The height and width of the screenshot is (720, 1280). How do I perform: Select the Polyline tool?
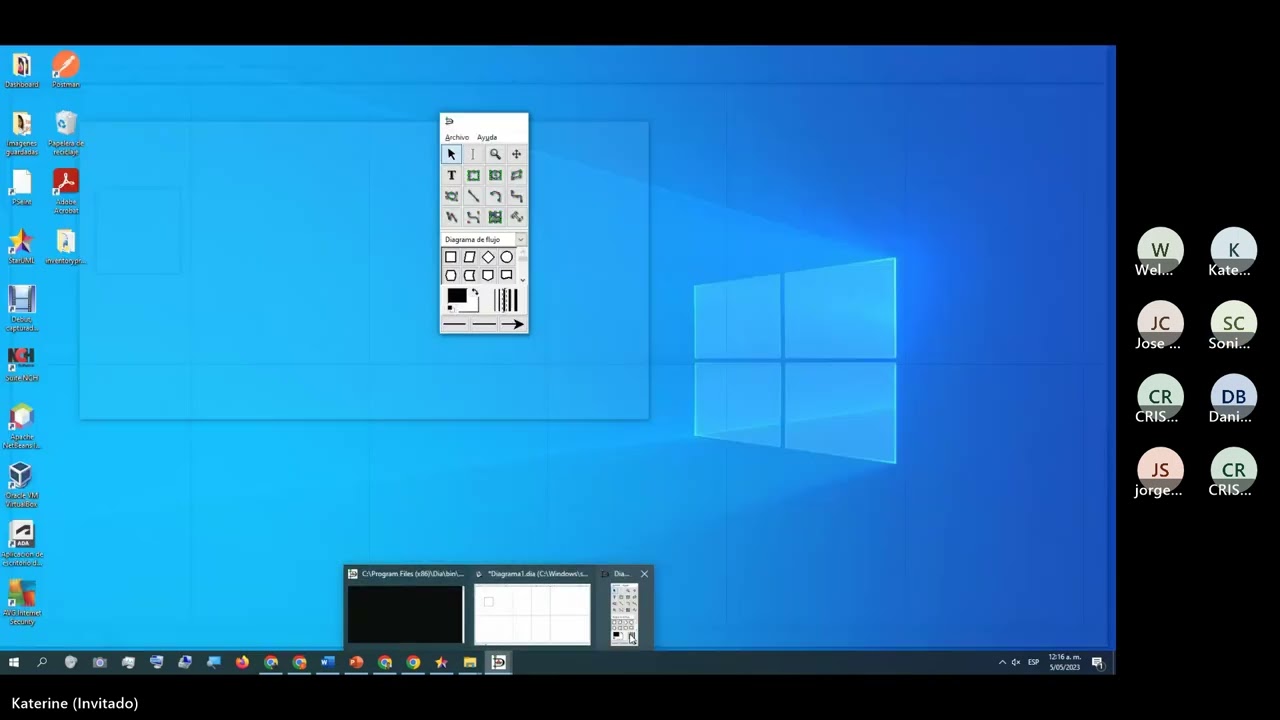point(451,217)
